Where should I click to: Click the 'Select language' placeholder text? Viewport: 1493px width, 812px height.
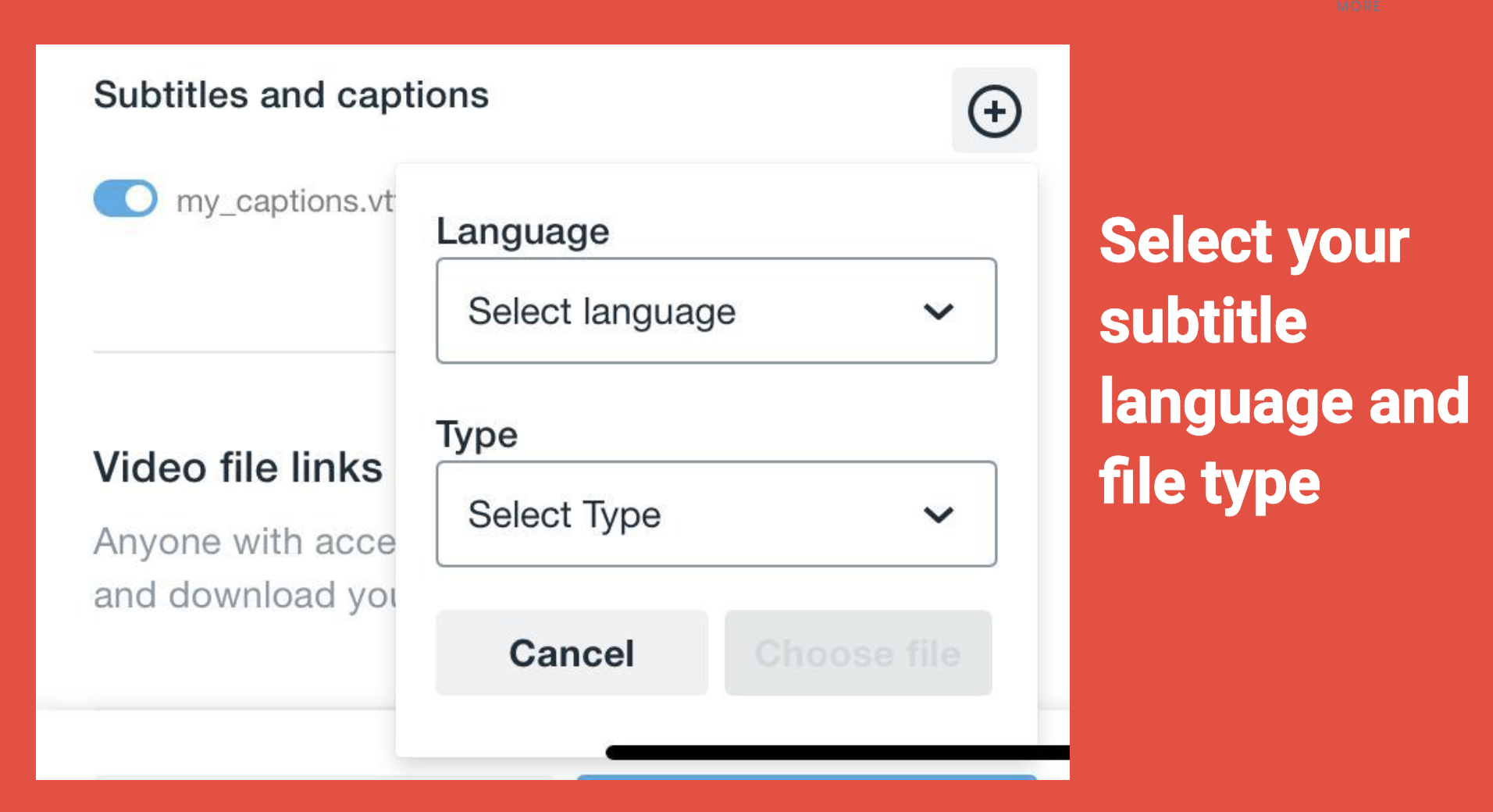point(602,312)
